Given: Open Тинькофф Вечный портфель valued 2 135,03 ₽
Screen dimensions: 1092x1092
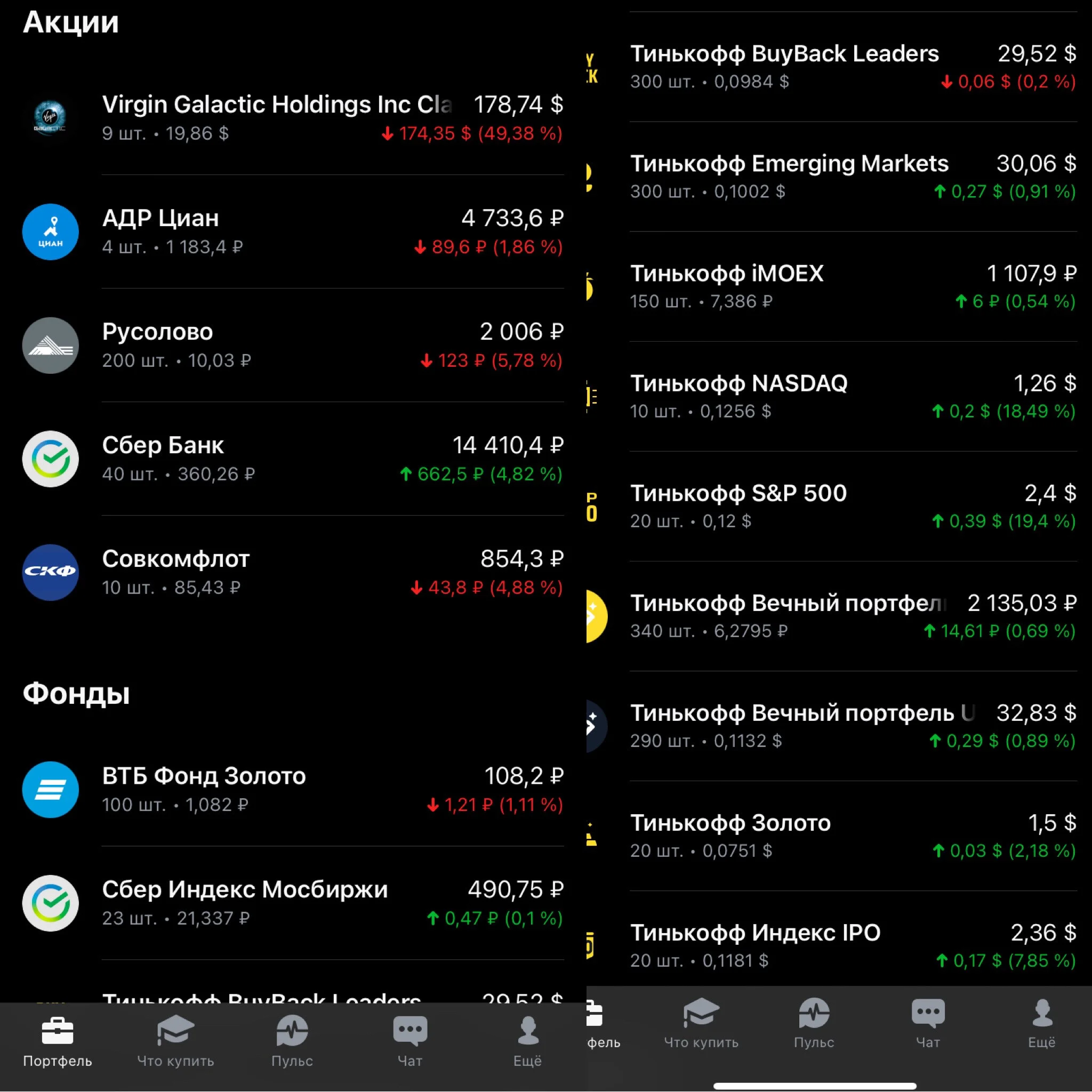Looking at the screenshot, I should click(x=788, y=603).
